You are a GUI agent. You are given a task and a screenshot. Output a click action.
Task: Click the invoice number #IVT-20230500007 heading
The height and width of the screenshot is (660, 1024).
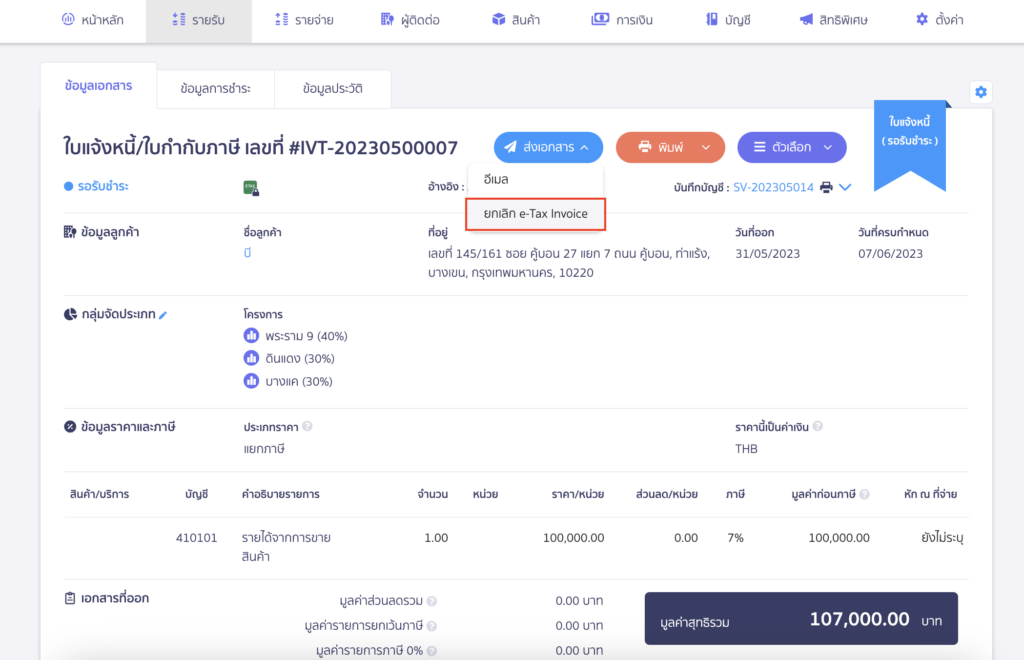373,148
